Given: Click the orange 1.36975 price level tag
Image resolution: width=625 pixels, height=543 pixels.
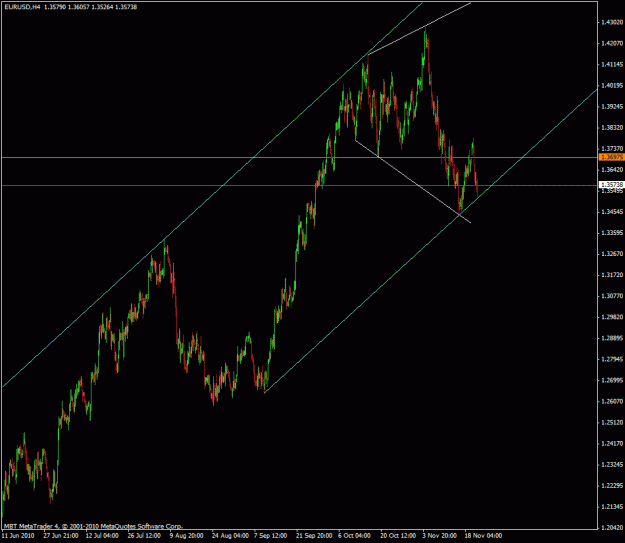Looking at the screenshot, I should click(611, 157).
